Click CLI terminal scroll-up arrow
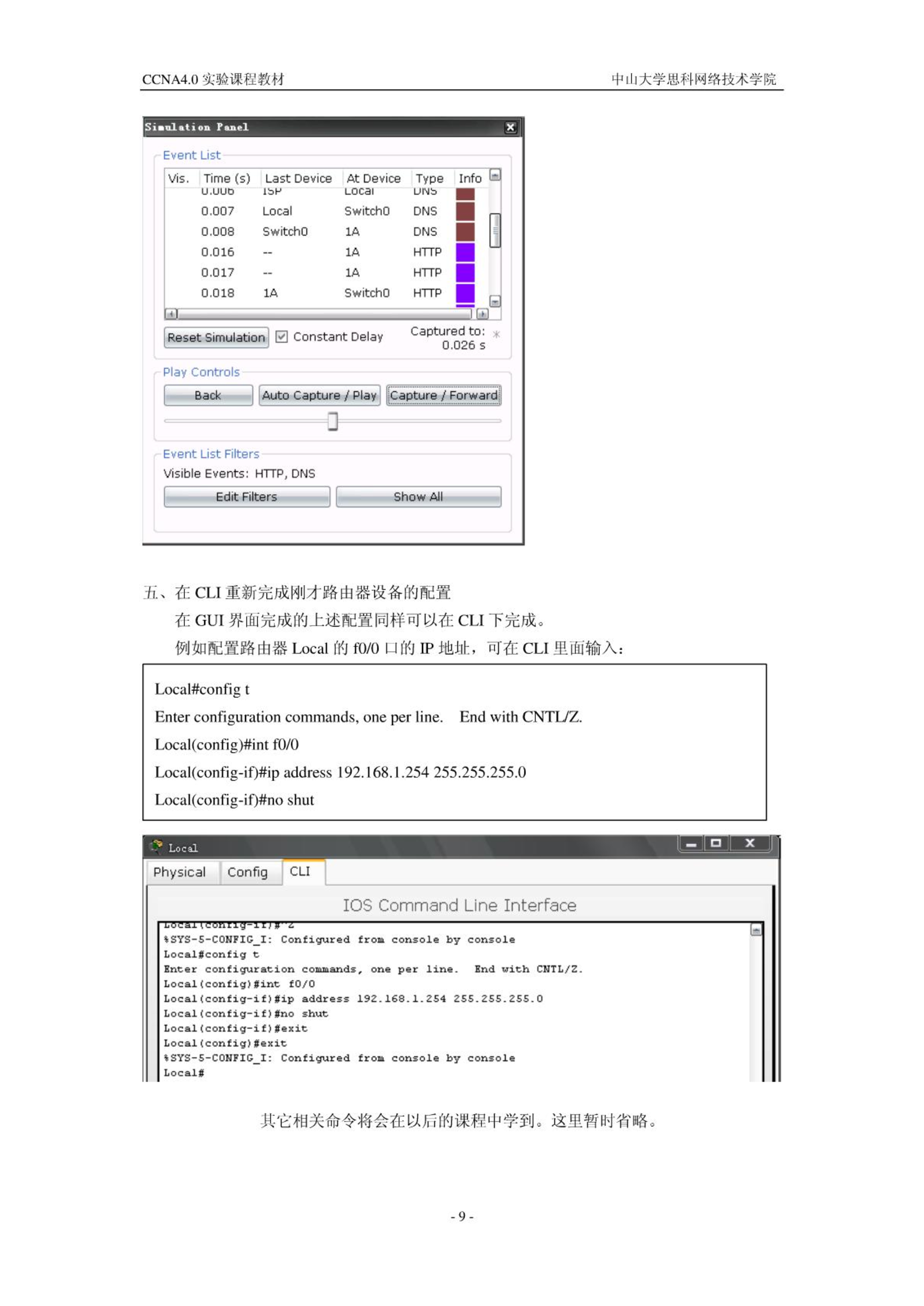 click(x=756, y=930)
